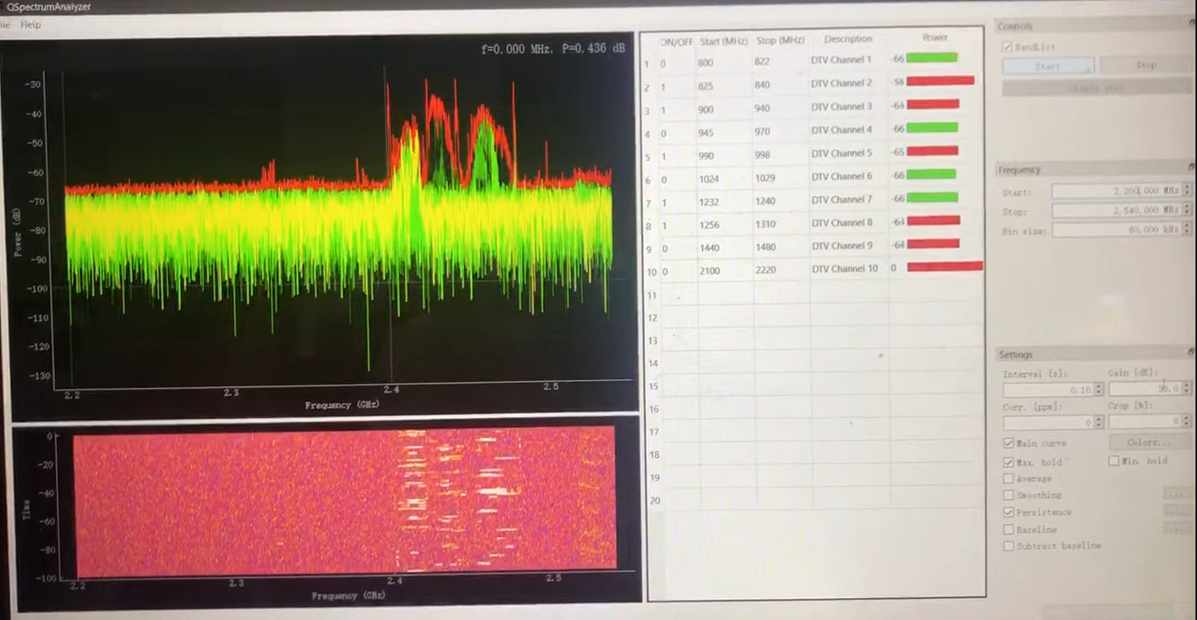Open Baseline options ellipsis button
The height and width of the screenshot is (620, 1197).
(x=1176, y=529)
